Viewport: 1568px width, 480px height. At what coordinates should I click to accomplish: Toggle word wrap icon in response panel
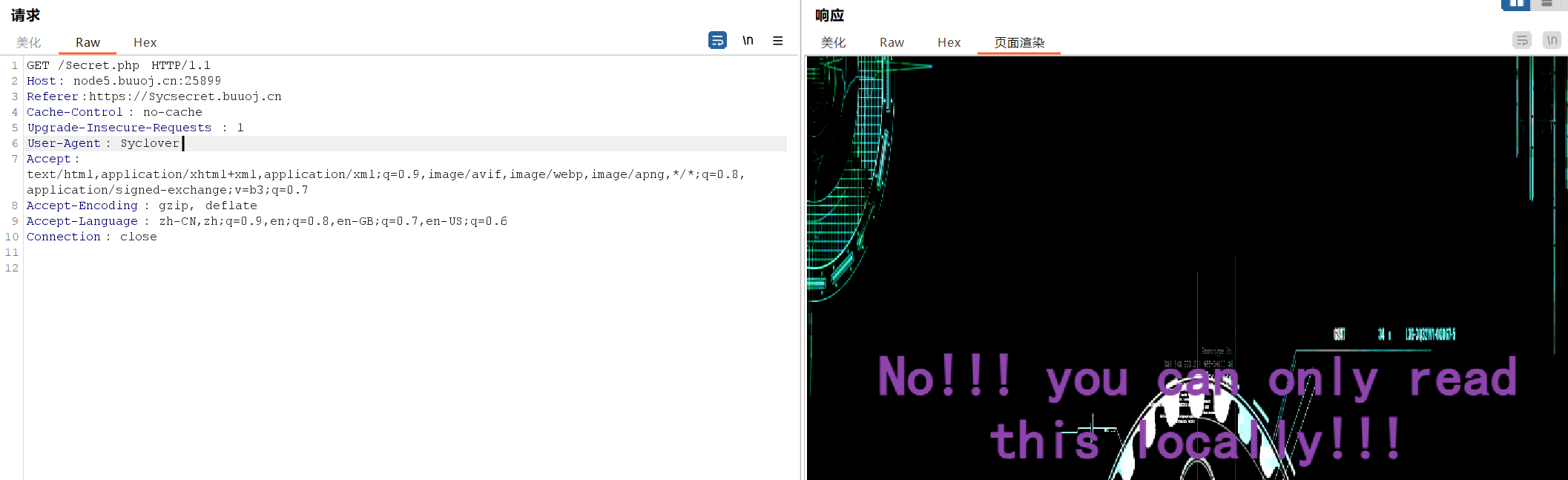coord(1522,40)
